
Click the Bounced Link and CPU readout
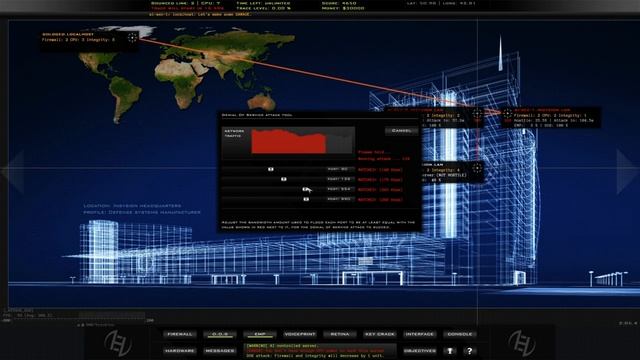[x=185, y=3]
